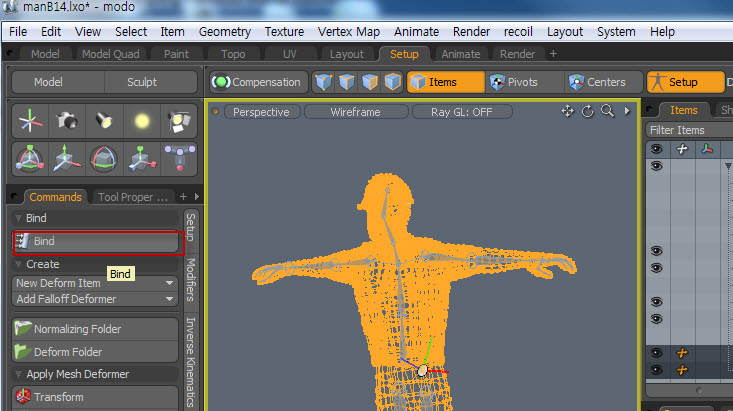Switch to the Animate layout tab

point(460,54)
